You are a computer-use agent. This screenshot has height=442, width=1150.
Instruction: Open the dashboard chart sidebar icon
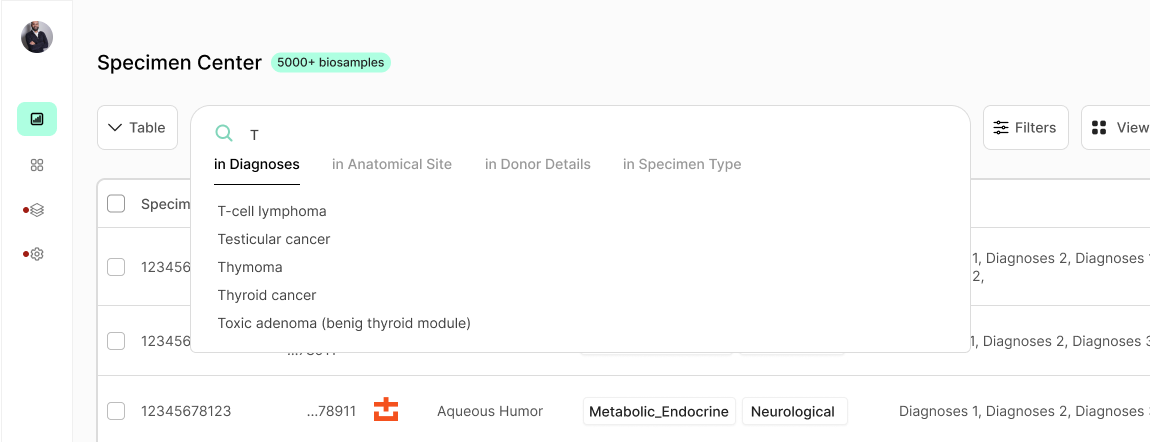pos(37,119)
